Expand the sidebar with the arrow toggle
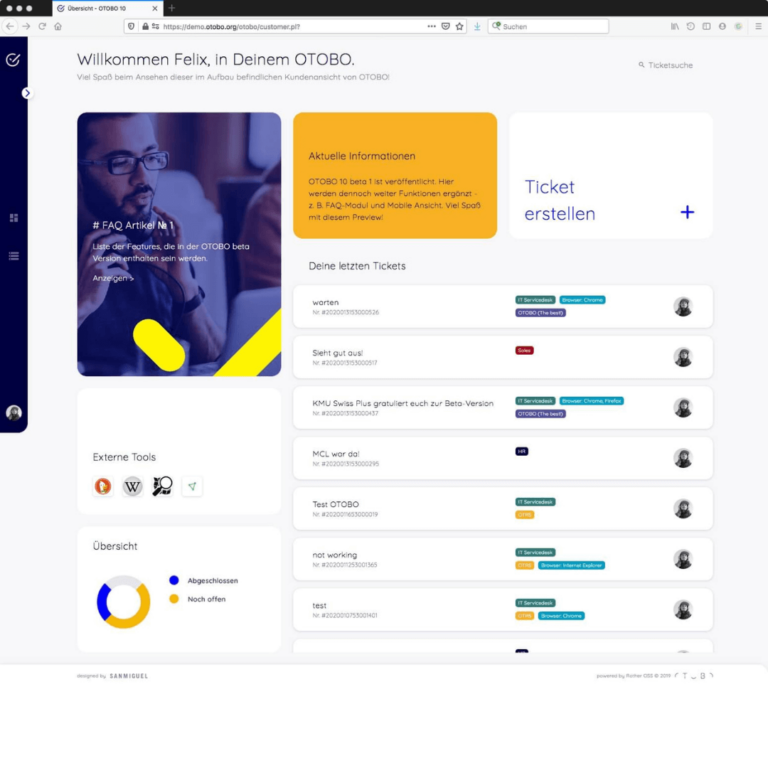The height and width of the screenshot is (768, 768). 27,93
